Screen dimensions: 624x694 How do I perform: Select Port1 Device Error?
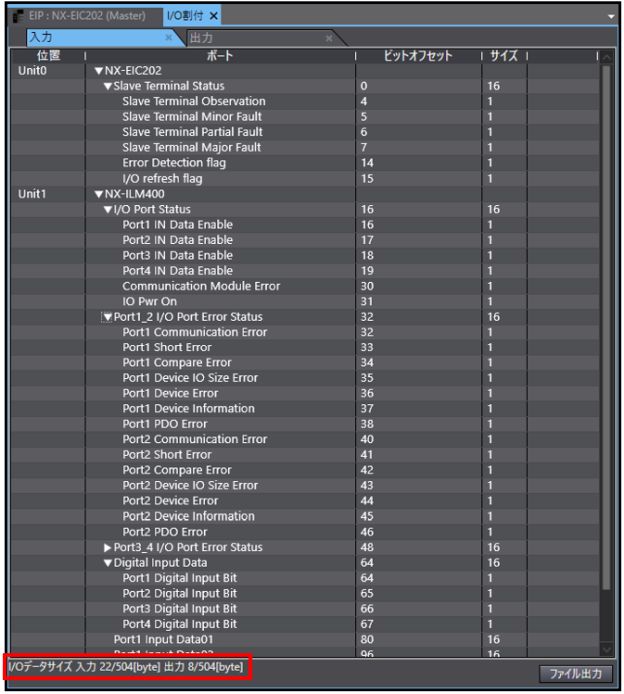pyautogui.click(x=305, y=394)
